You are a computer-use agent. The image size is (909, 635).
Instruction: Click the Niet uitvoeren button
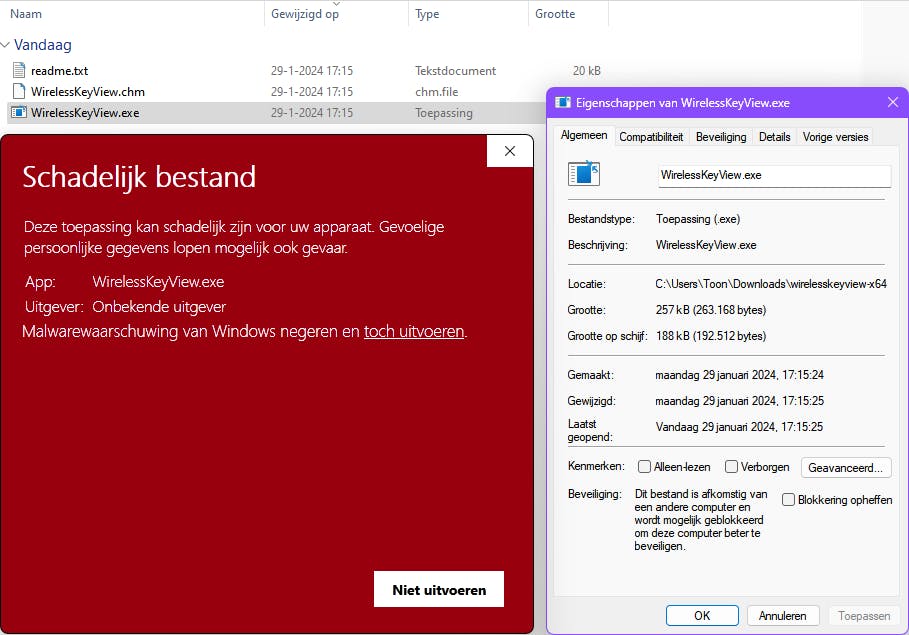439,590
